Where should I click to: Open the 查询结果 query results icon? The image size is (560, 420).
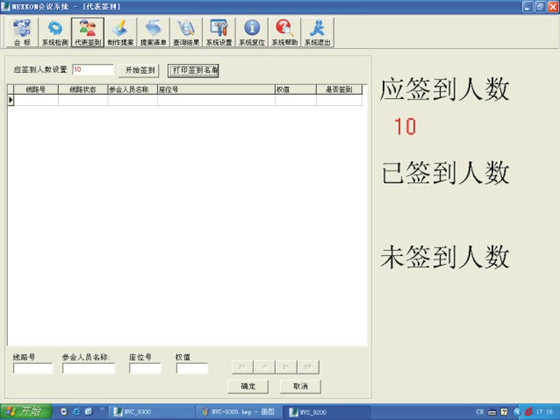coord(186,32)
